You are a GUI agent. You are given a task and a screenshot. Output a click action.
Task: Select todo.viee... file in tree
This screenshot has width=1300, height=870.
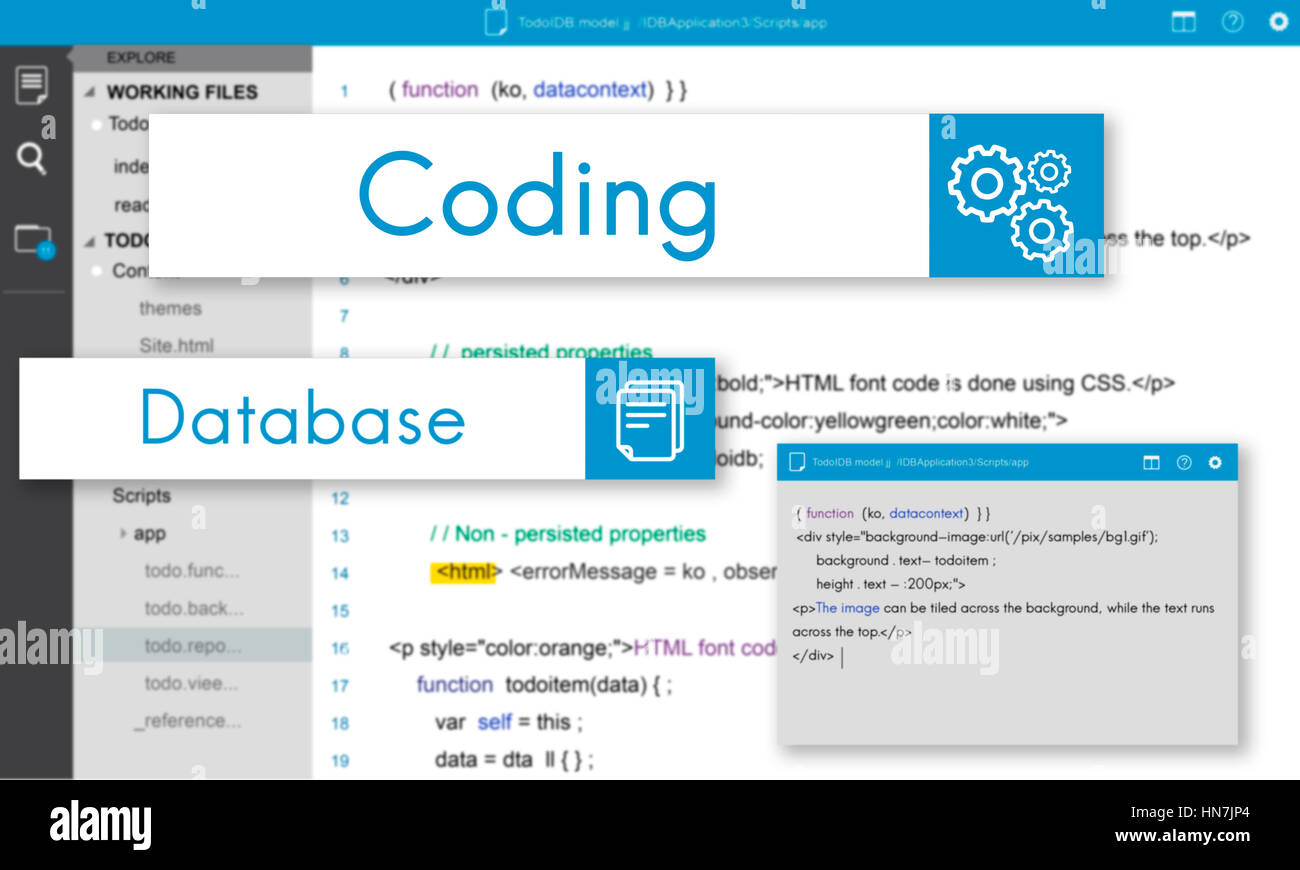click(x=191, y=683)
